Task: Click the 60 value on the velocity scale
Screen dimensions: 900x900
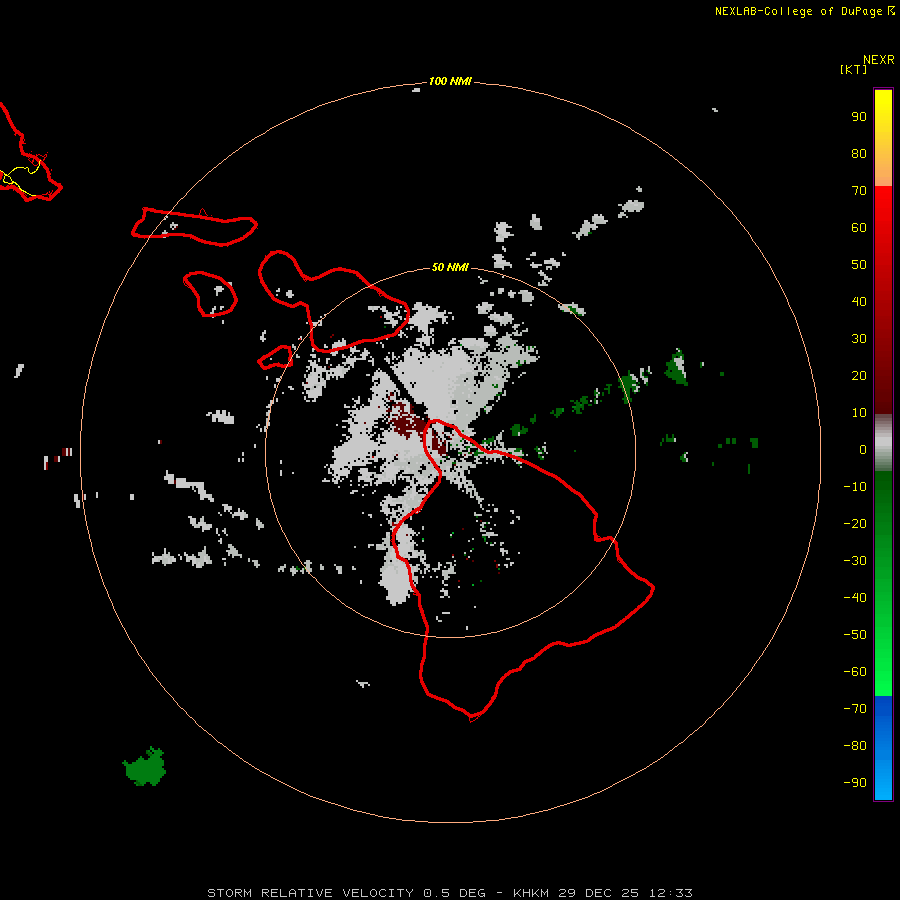Action: (x=859, y=227)
